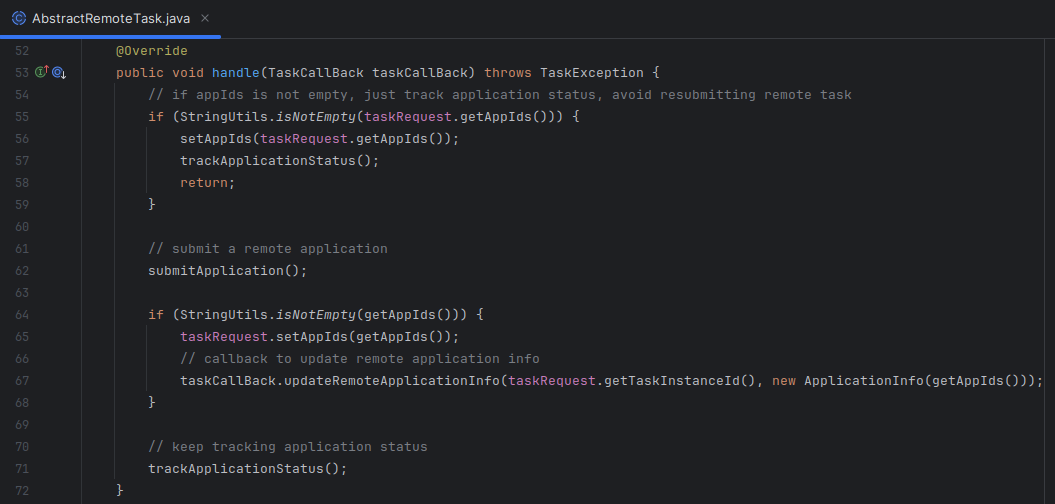This screenshot has height=504, width=1055.
Task: Click the if keyword on line 55
Action: click(x=156, y=116)
